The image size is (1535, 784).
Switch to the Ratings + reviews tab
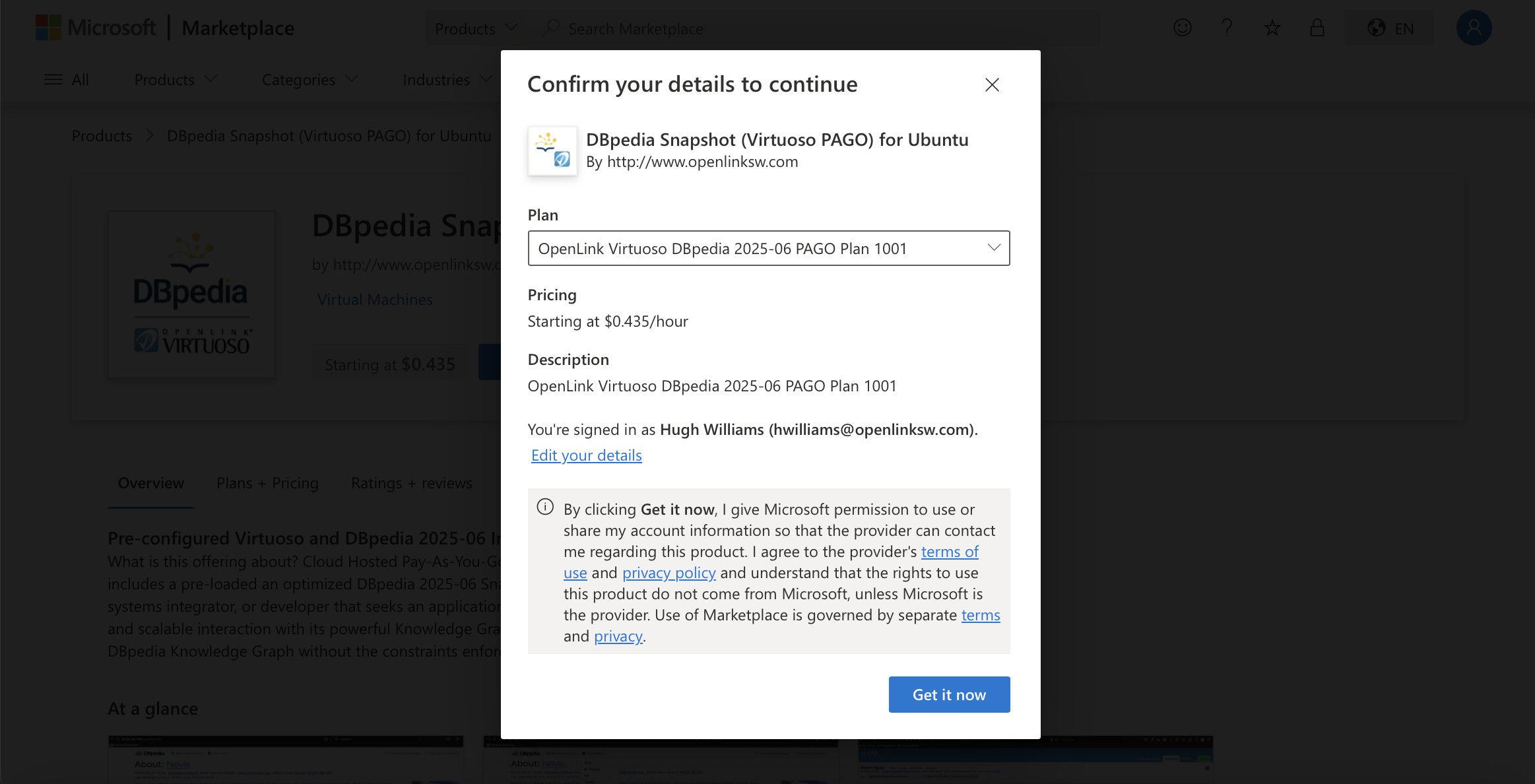411,483
